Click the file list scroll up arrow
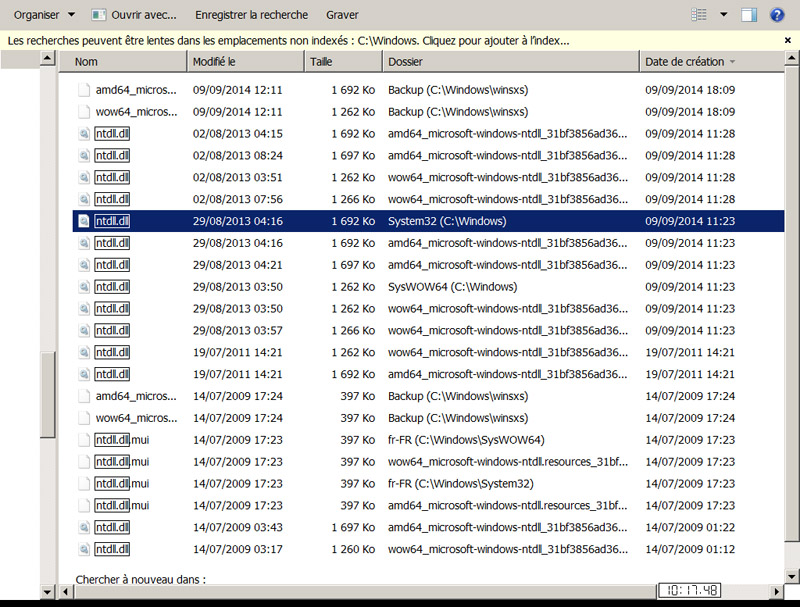 pos(792,58)
